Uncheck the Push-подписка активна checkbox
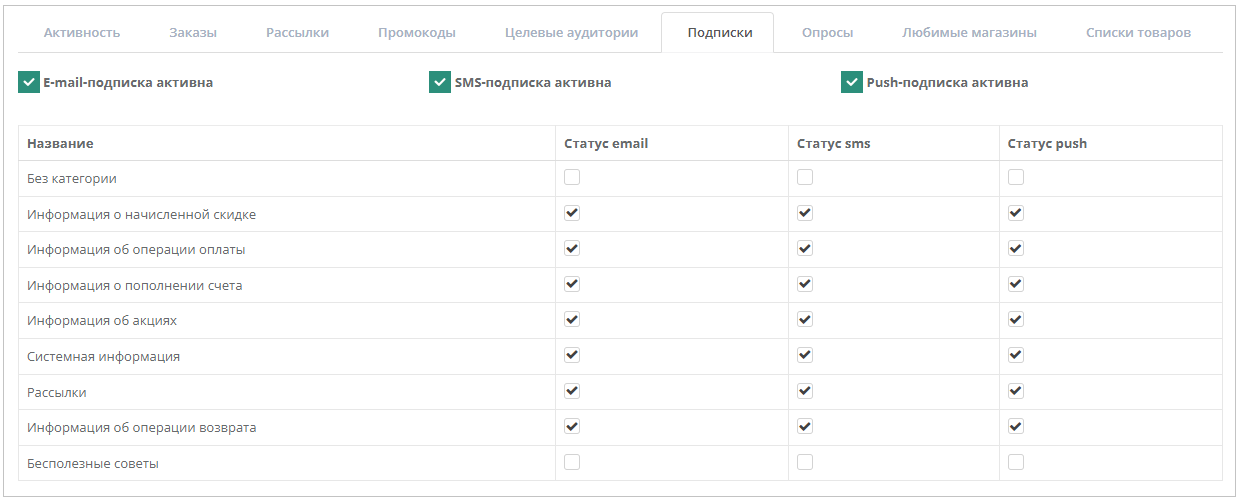 [x=852, y=82]
